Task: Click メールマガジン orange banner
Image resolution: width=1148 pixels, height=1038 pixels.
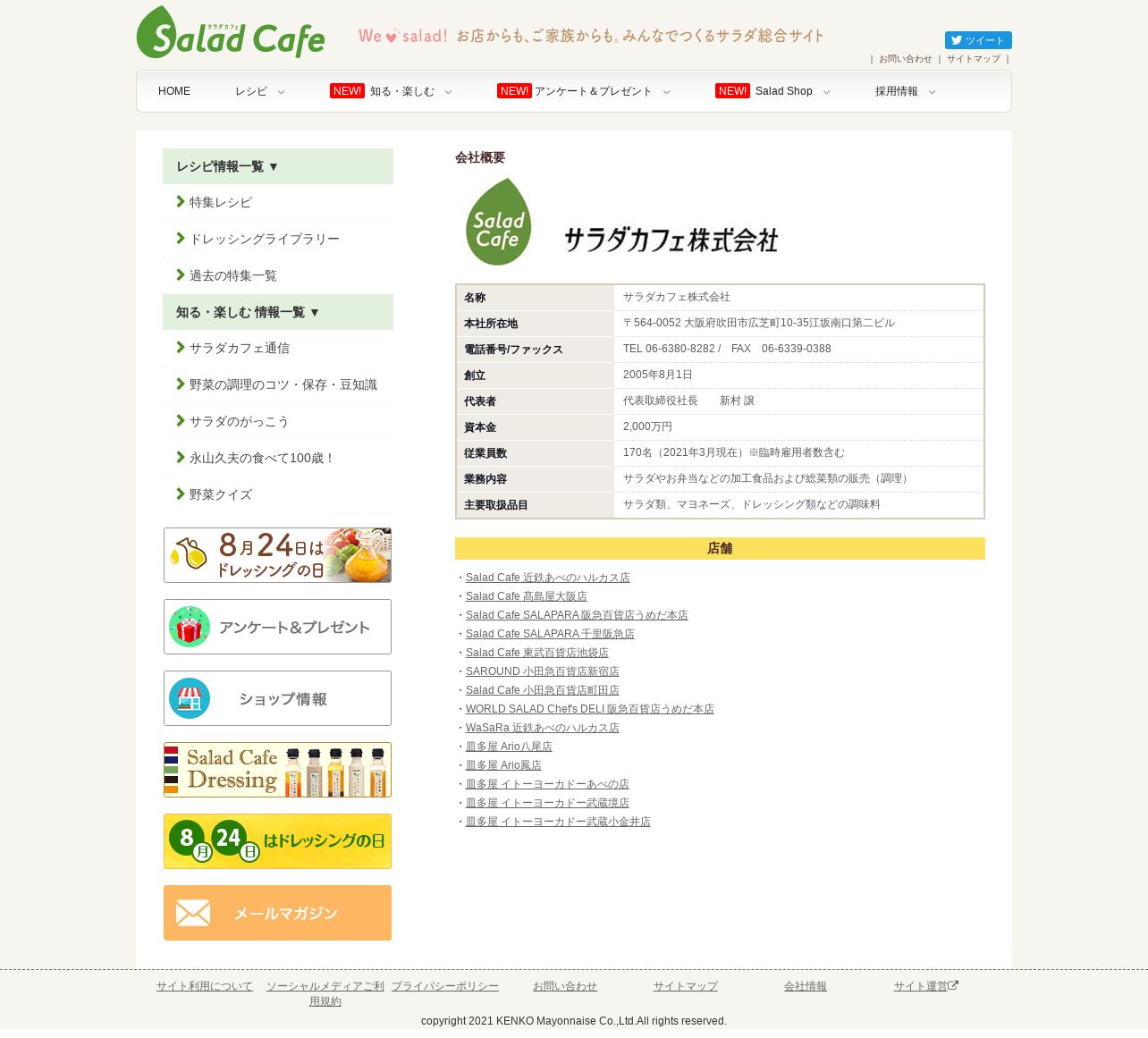Action: click(277, 913)
